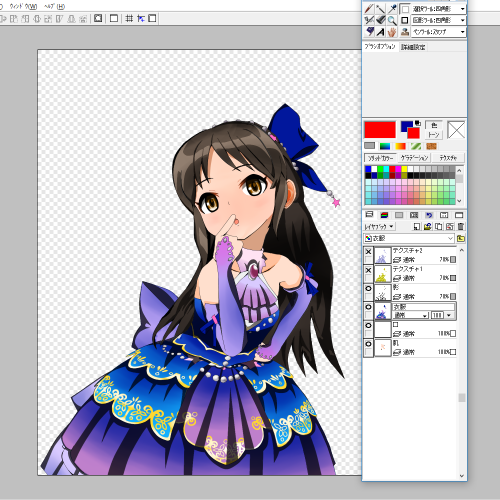
Task: Select the text tool letter A
Action: pos(380,32)
